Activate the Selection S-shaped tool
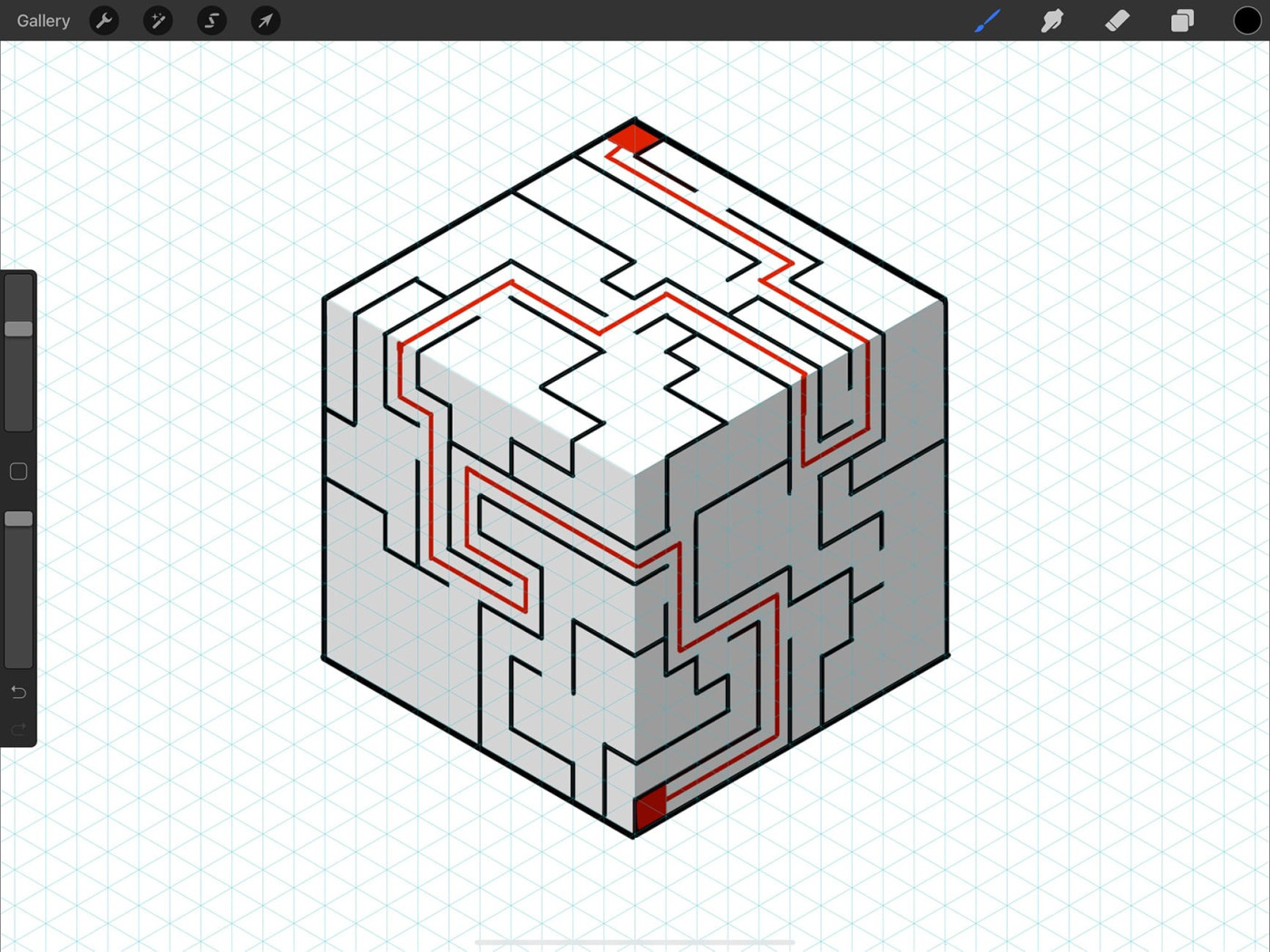Image resolution: width=1270 pixels, height=952 pixels. 211,21
